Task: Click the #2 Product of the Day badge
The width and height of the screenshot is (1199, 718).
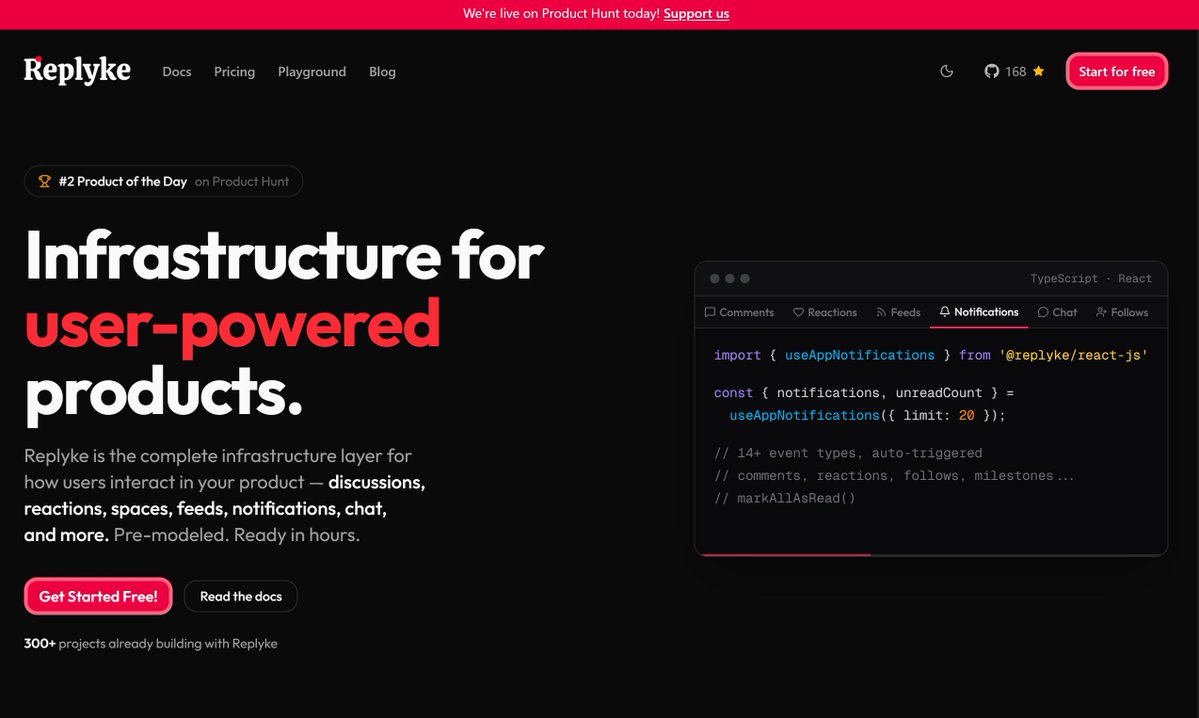Action: tap(164, 181)
